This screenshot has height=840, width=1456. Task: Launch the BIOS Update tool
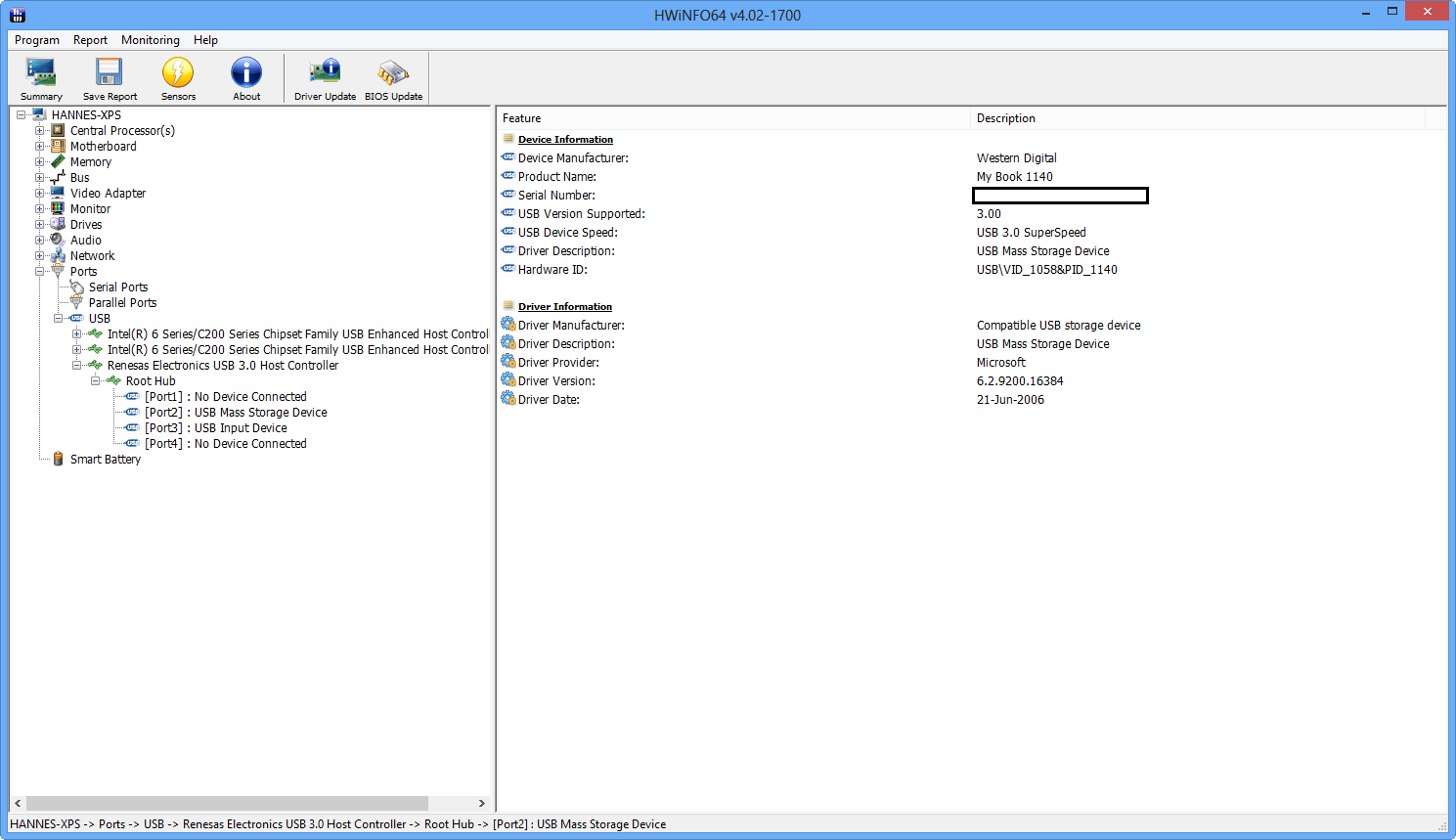click(x=393, y=73)
